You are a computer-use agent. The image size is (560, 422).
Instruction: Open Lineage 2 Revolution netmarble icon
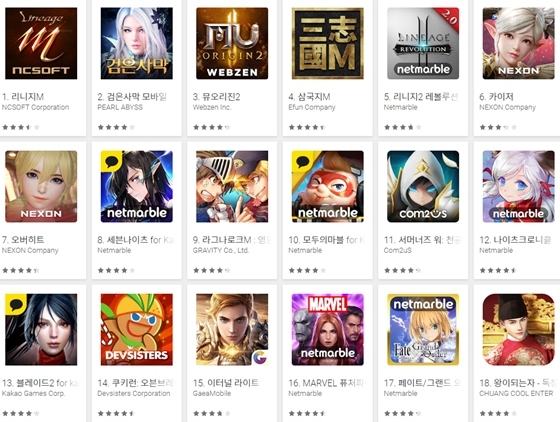pyautogui.click(x=423, y=43)
